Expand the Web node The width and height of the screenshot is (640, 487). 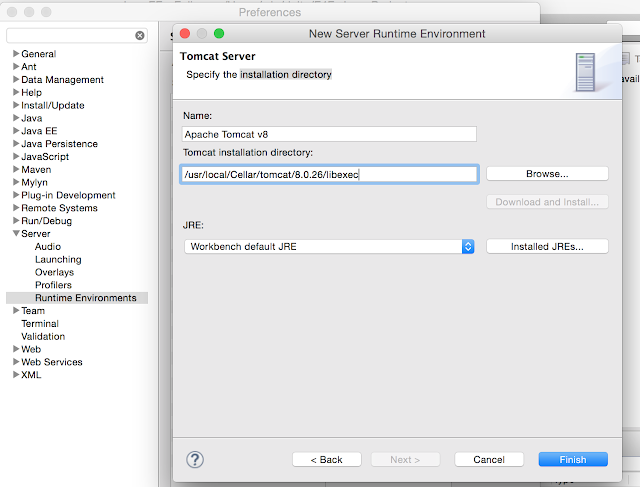[16, 349]
